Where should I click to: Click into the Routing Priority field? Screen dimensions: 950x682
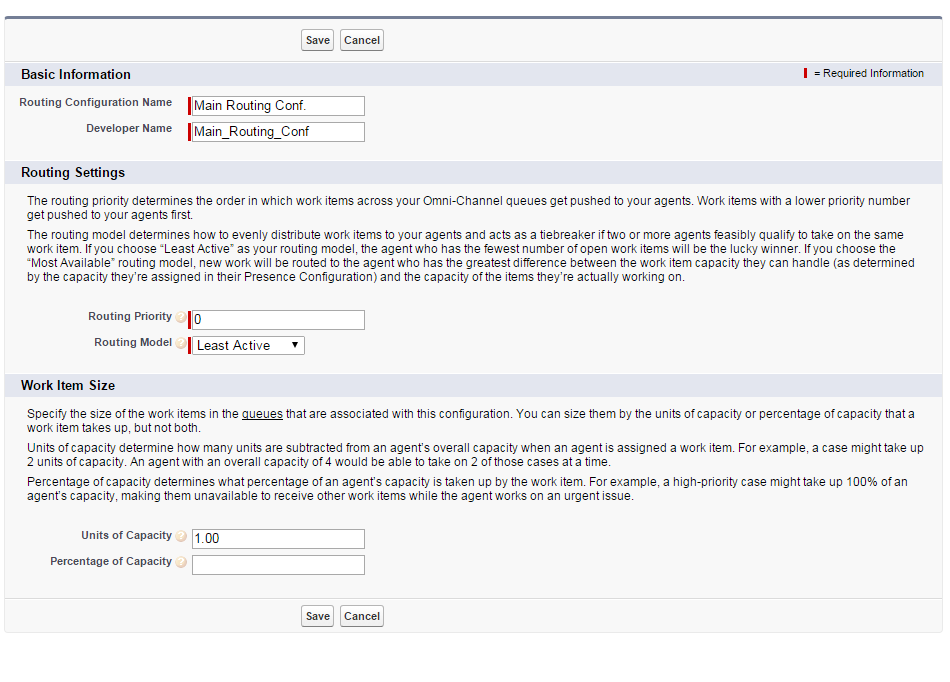[278, 320]
